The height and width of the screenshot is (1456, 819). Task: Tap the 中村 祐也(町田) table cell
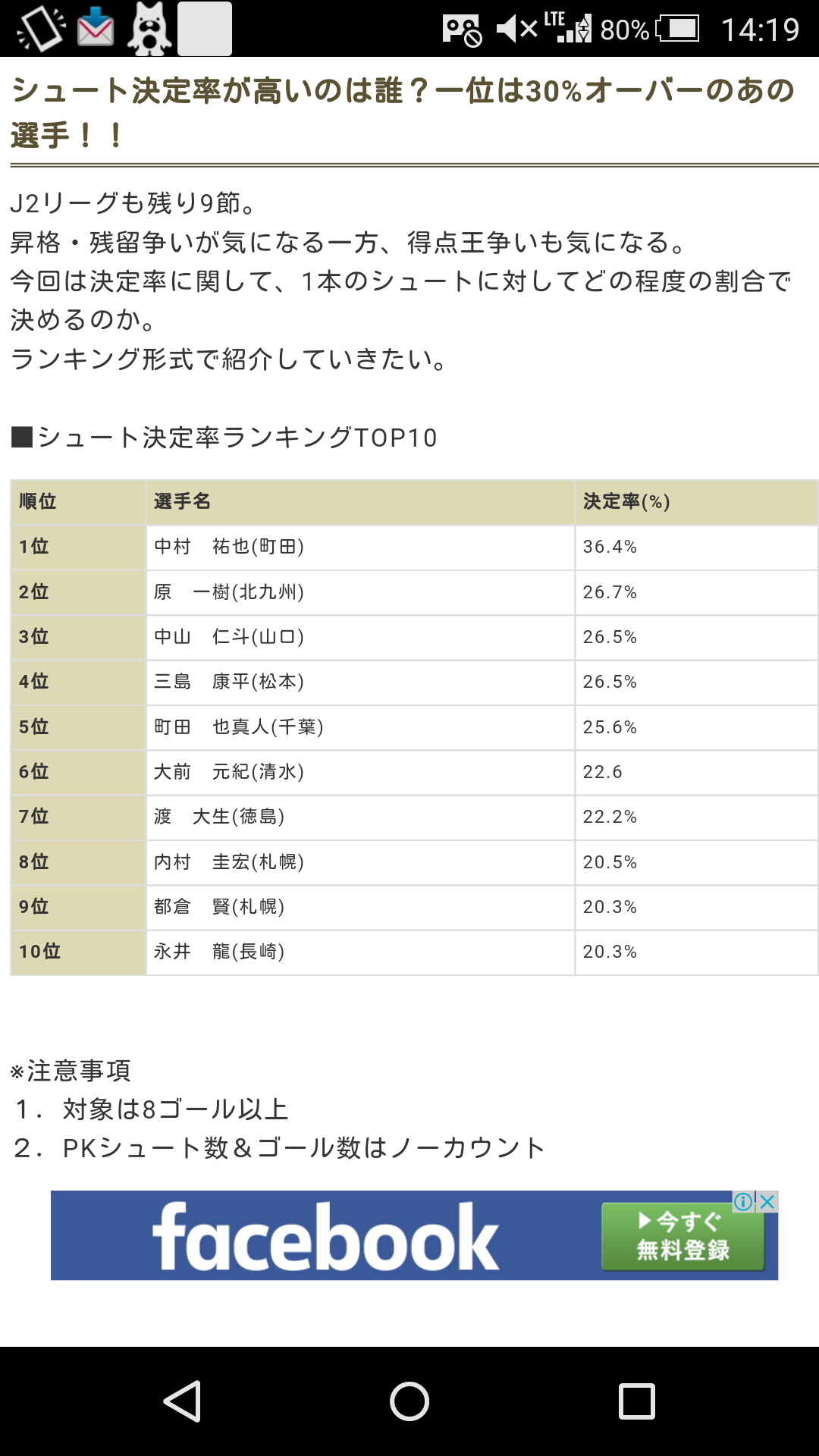click(x=360, y=547)
